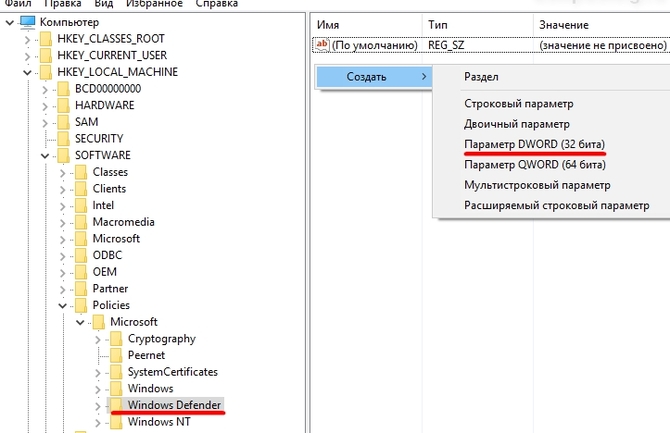The width and height of the screenshot is (670, 433).
Task: Expand the HKEY_CLASSES_ROOT hive
Action: [x=27, y=40]
